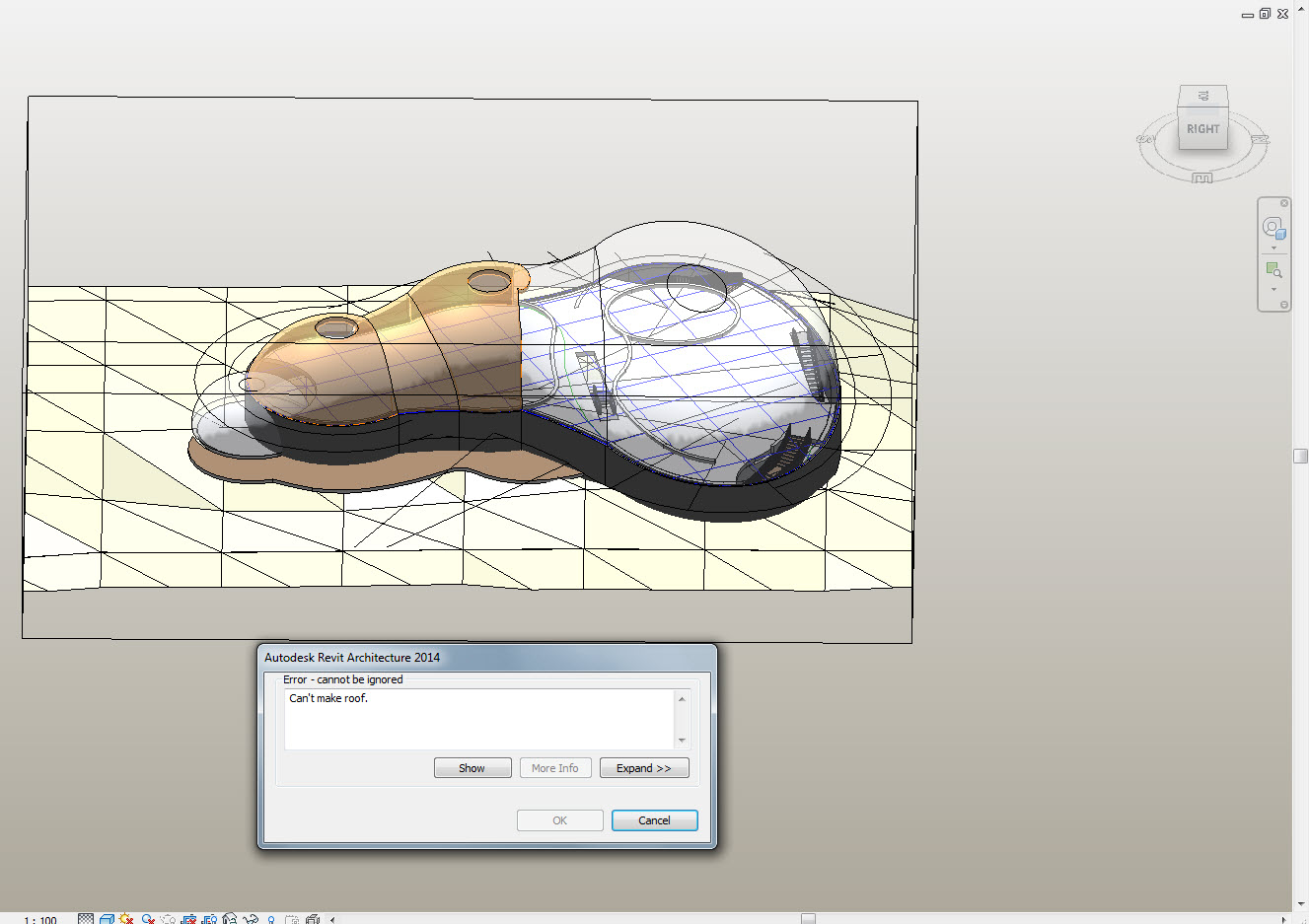This screenshot has width=1309, height=924.
Task: Expand the zoom options dropdown arrow
Action: 1273,289
